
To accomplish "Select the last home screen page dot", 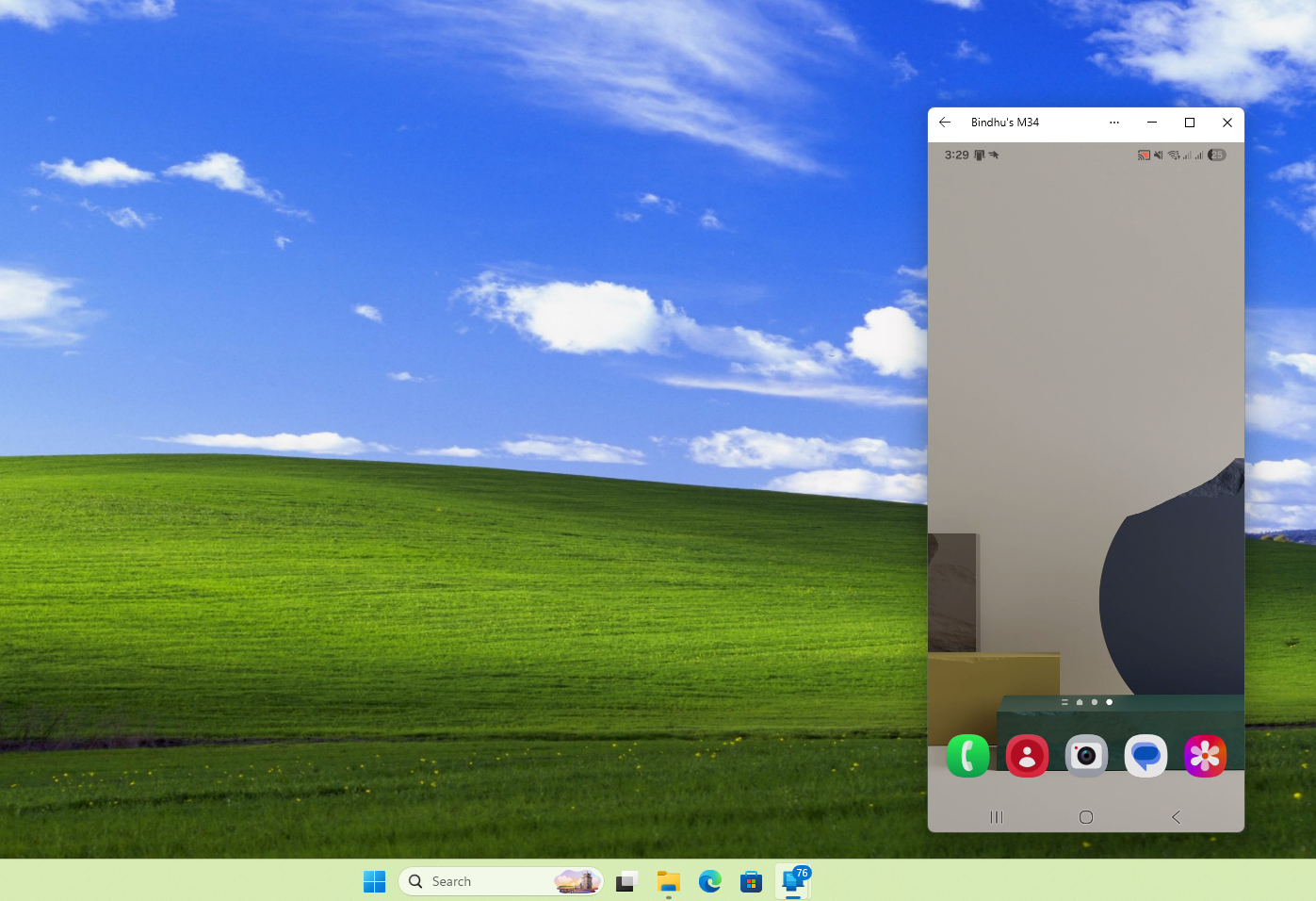I will tap(1109, 702).
